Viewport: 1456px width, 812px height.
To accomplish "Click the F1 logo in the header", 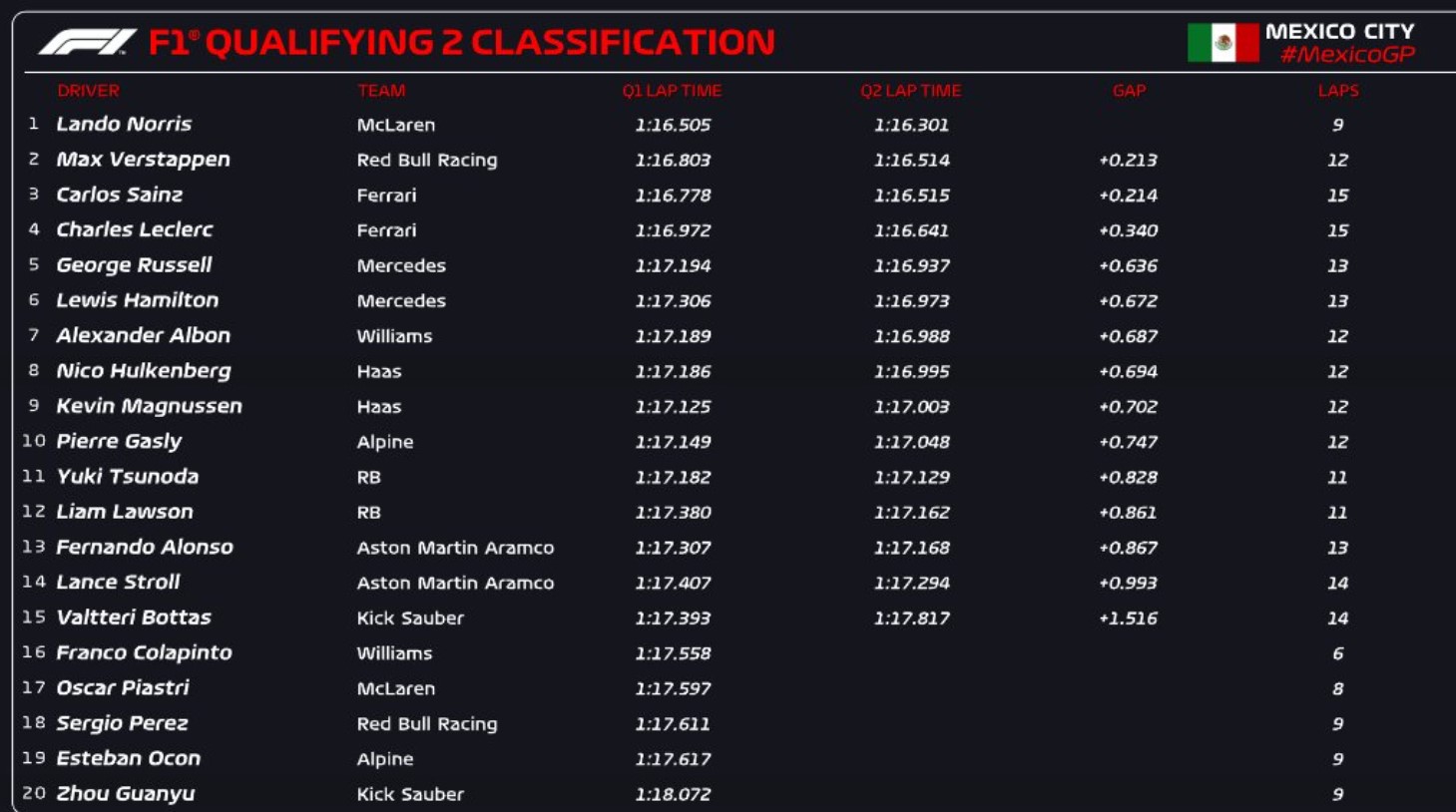I will [x=87, y=42].
